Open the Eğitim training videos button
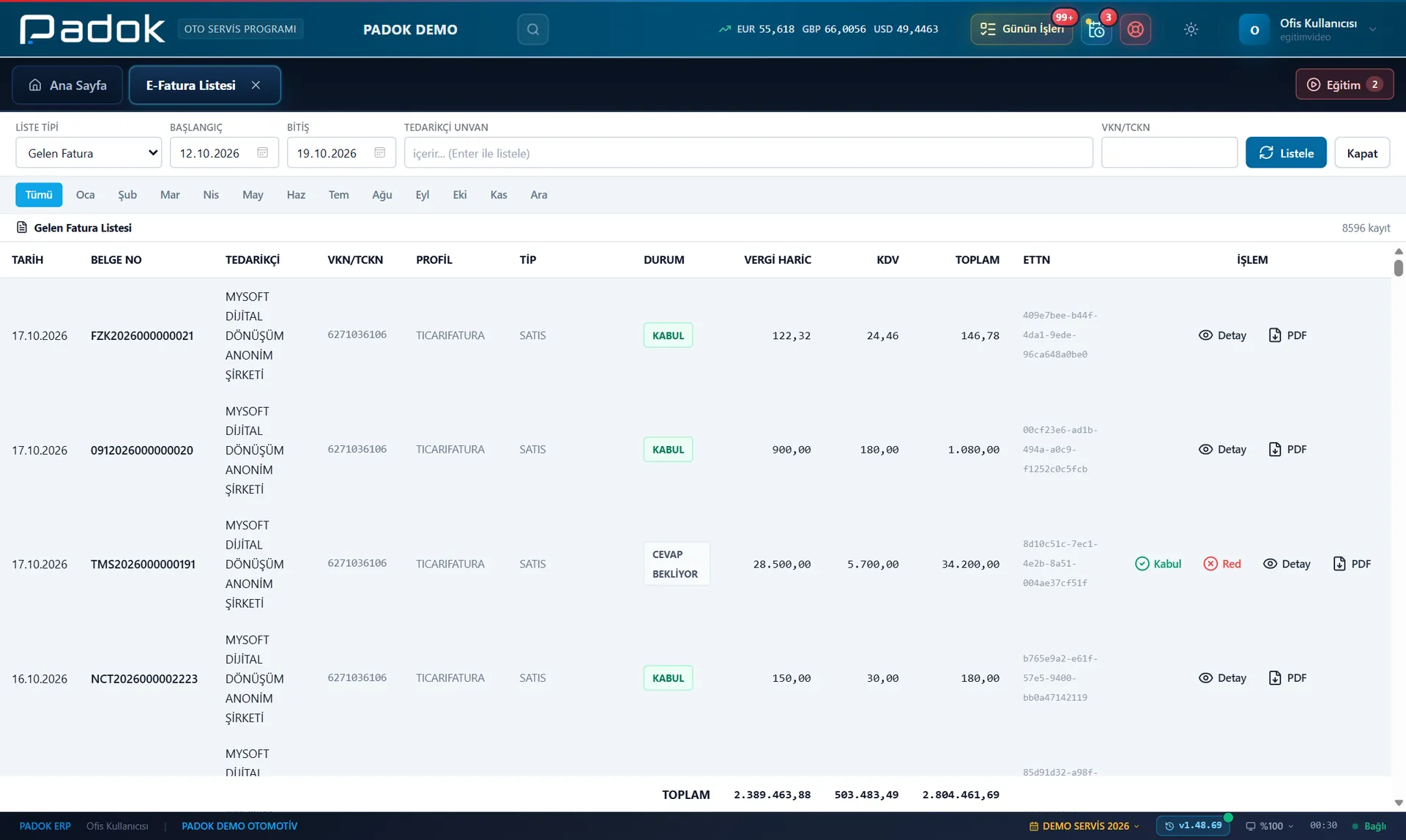The height and width of the screenshot is (840, 1406). (1344, 84)
